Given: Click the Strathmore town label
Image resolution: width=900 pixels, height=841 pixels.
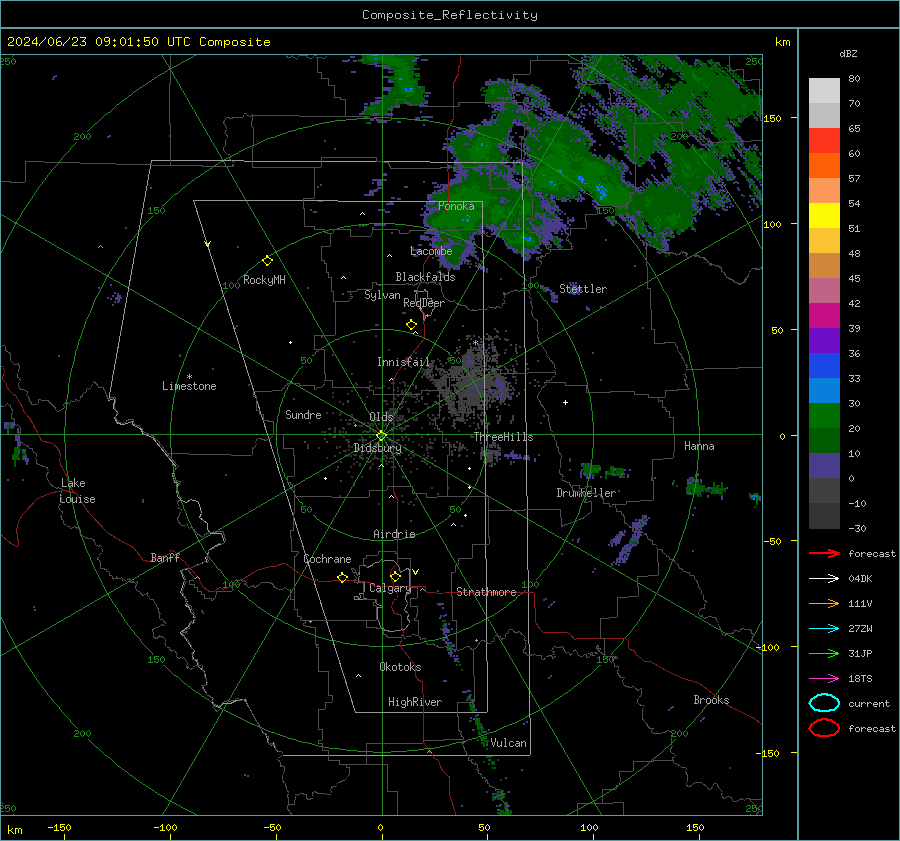Looking at the screenshot, I should coord(486,592).
